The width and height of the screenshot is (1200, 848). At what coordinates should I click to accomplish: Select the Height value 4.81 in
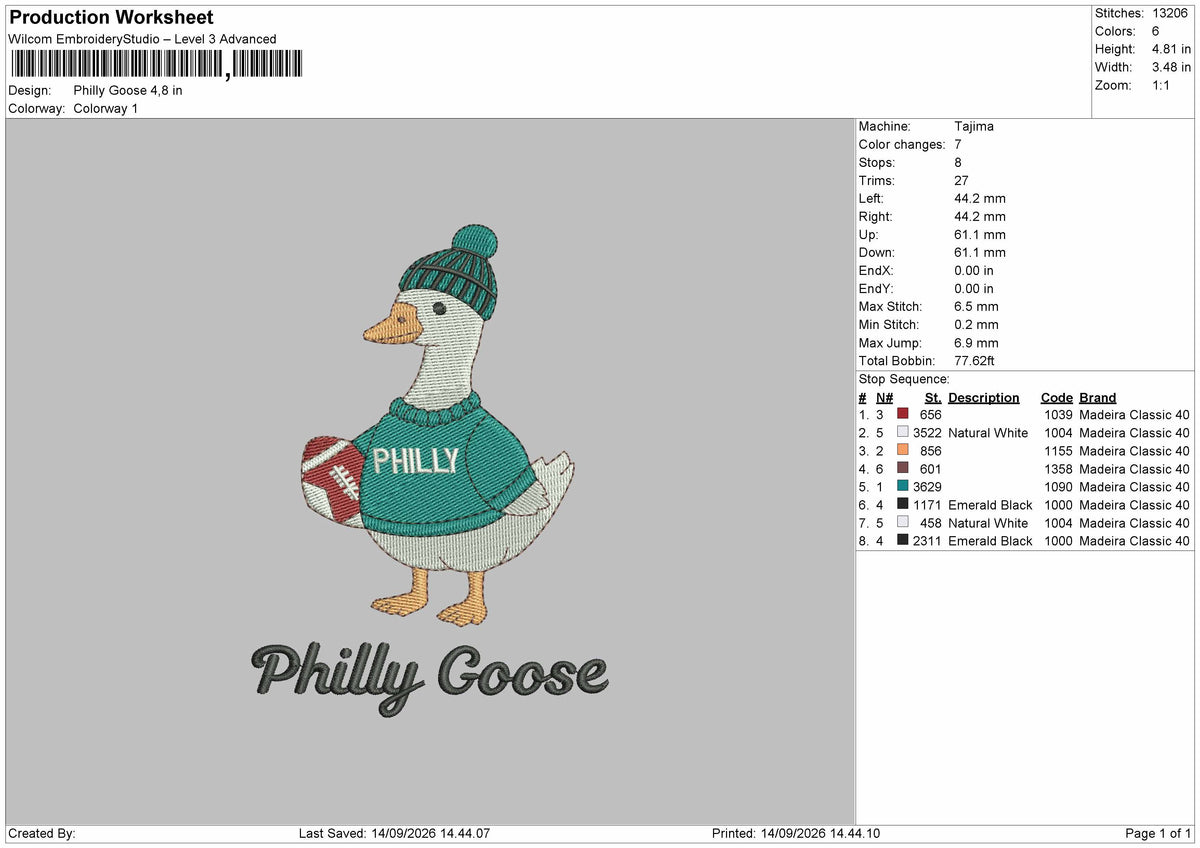(x=1173, y=49)
